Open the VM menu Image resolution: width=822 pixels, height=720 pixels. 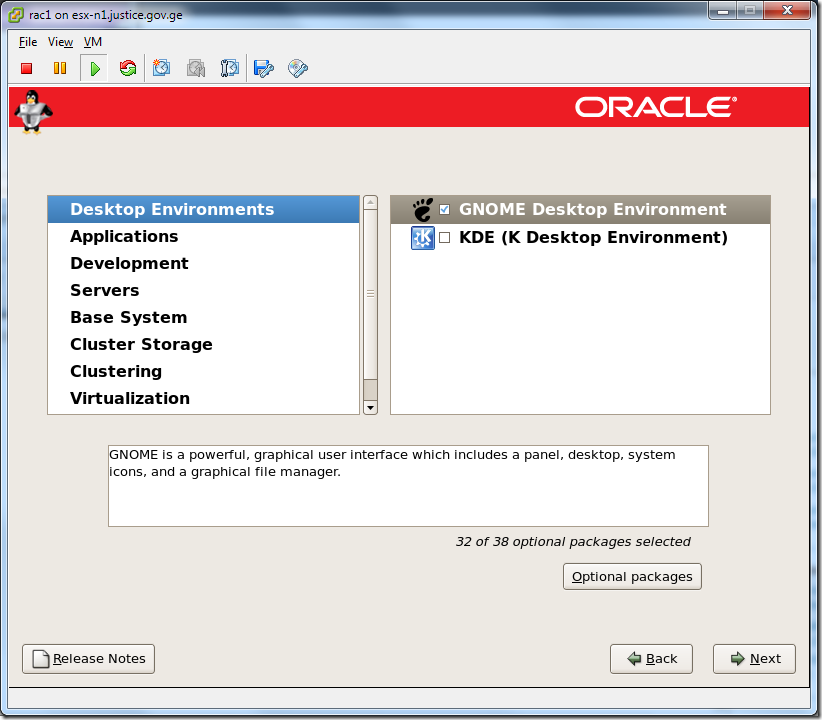point(92,42)
